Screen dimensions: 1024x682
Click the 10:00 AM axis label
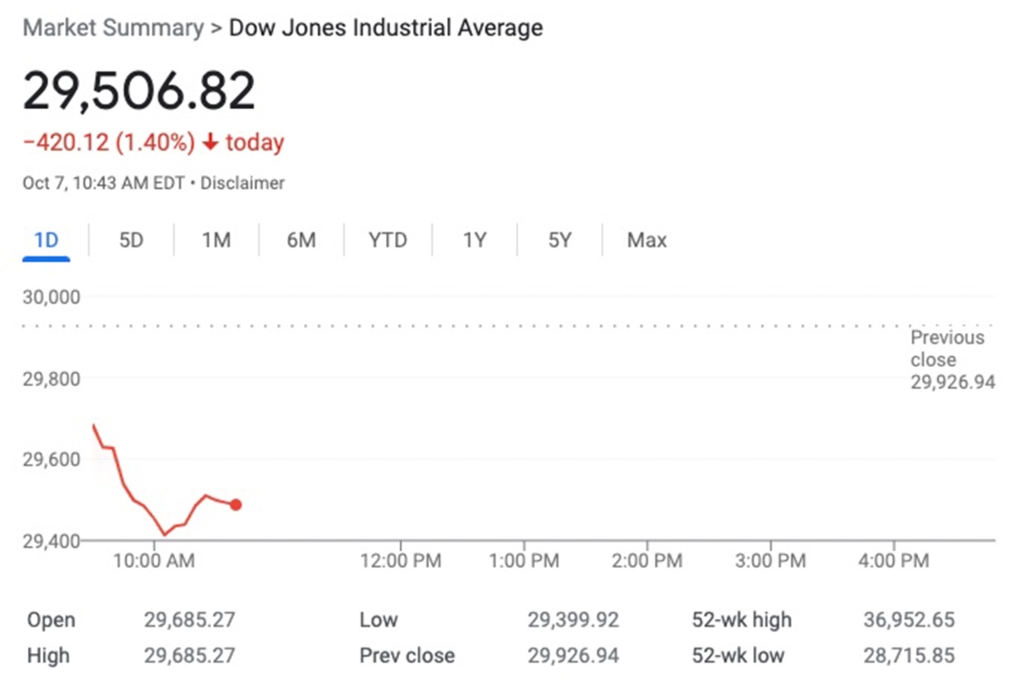point(154,561)
